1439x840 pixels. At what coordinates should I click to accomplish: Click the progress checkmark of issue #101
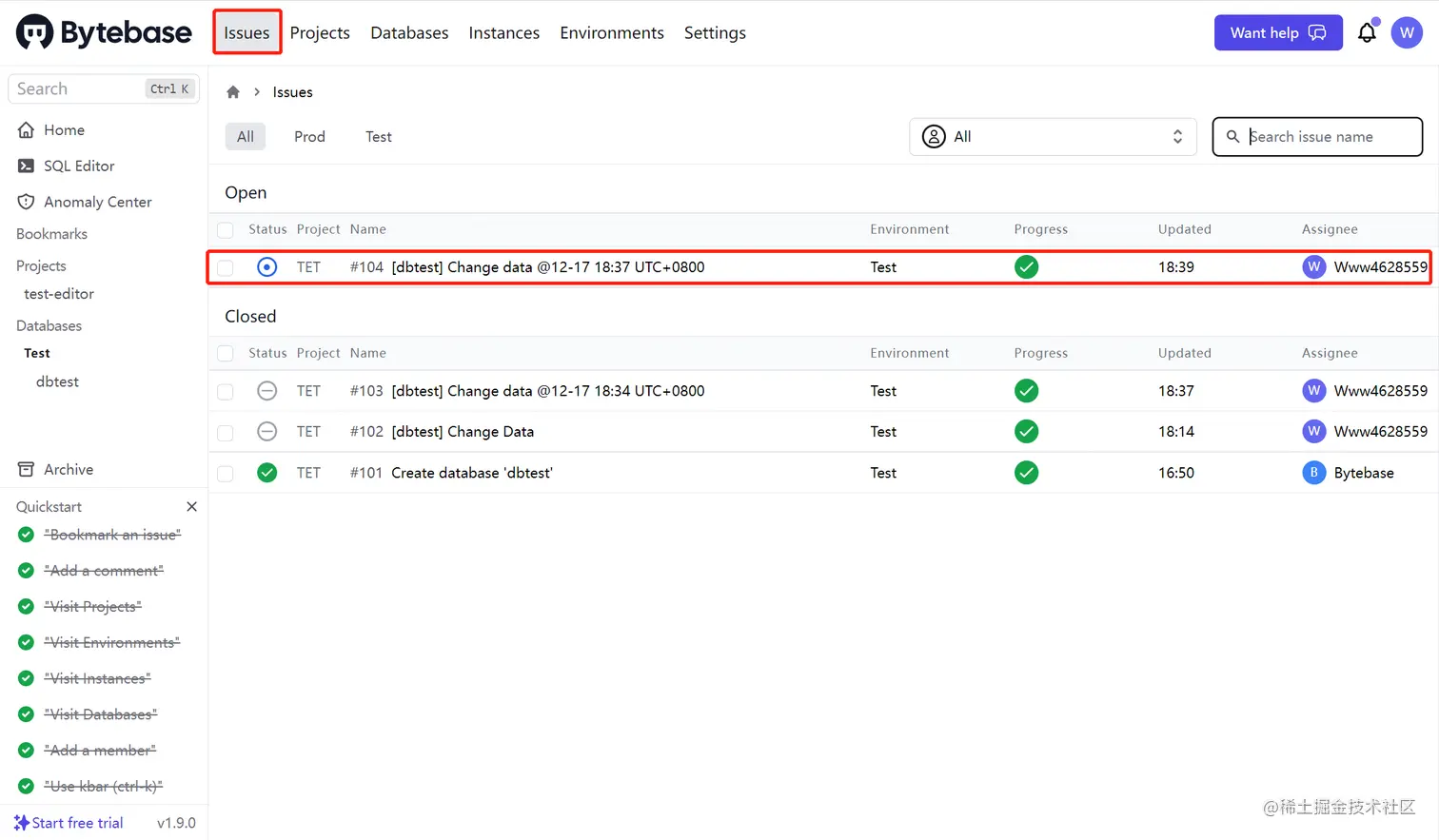pyautogui.click(x=1026, y=473)
